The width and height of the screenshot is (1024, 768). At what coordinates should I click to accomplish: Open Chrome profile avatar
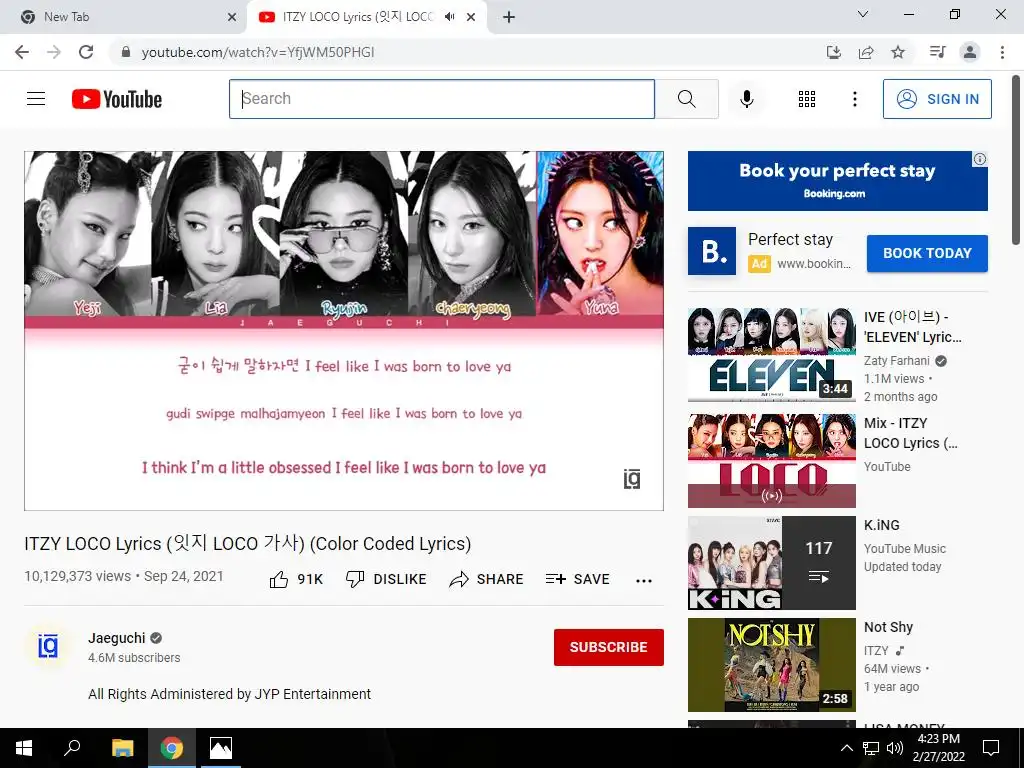point(970,52)
